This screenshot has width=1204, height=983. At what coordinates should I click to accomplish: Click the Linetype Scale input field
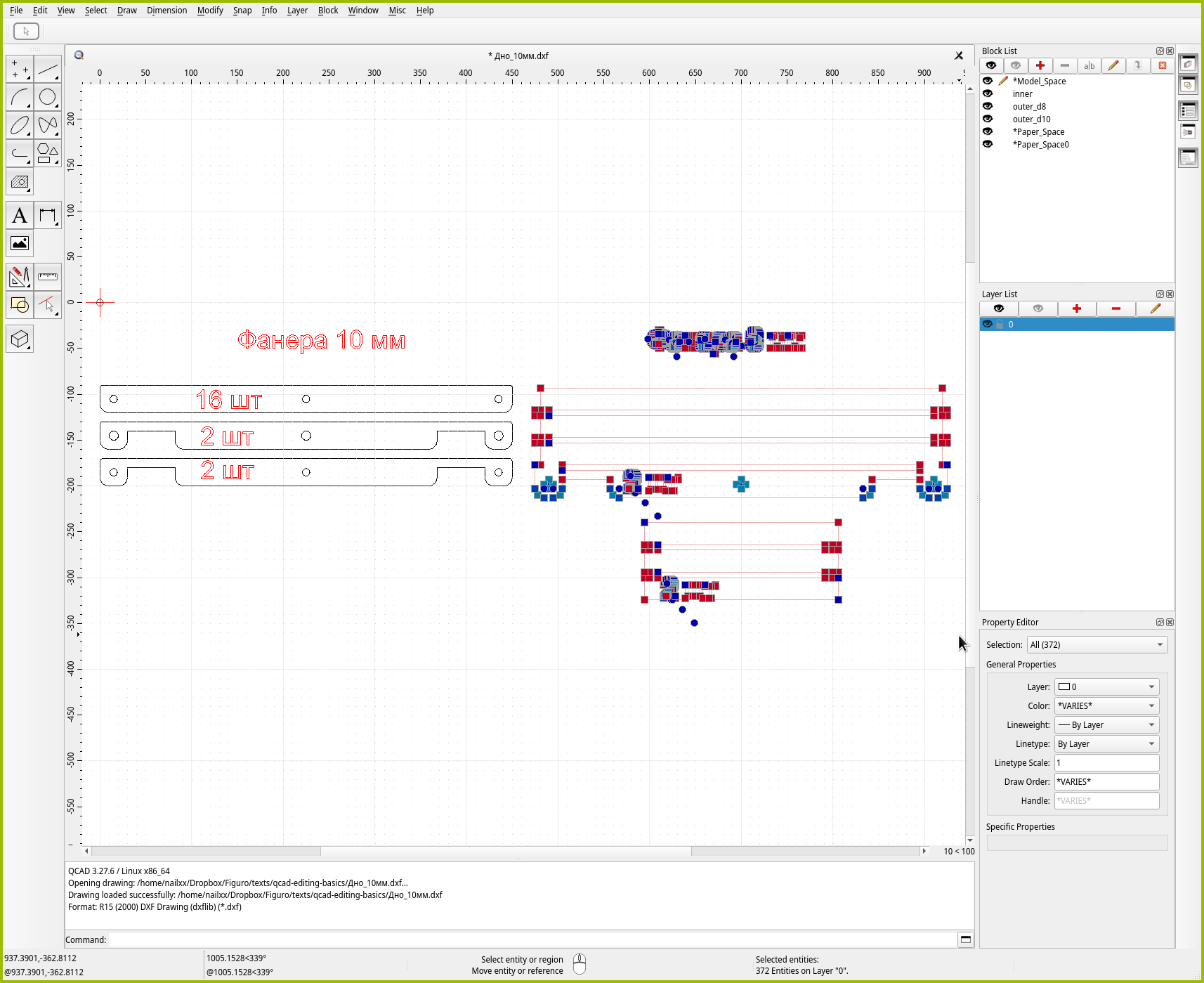[1106, 762]
